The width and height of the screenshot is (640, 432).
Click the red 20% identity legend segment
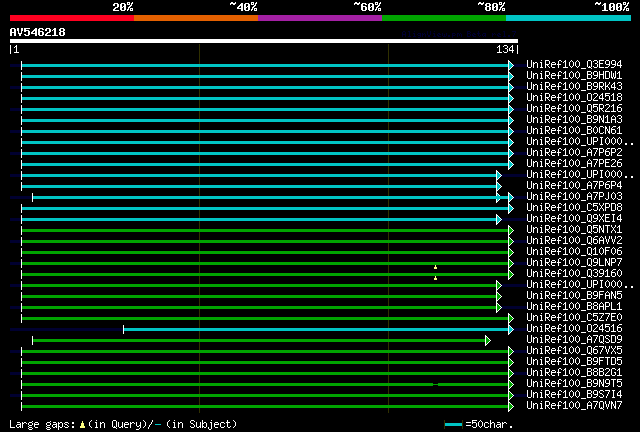click(x=72, y=18)
